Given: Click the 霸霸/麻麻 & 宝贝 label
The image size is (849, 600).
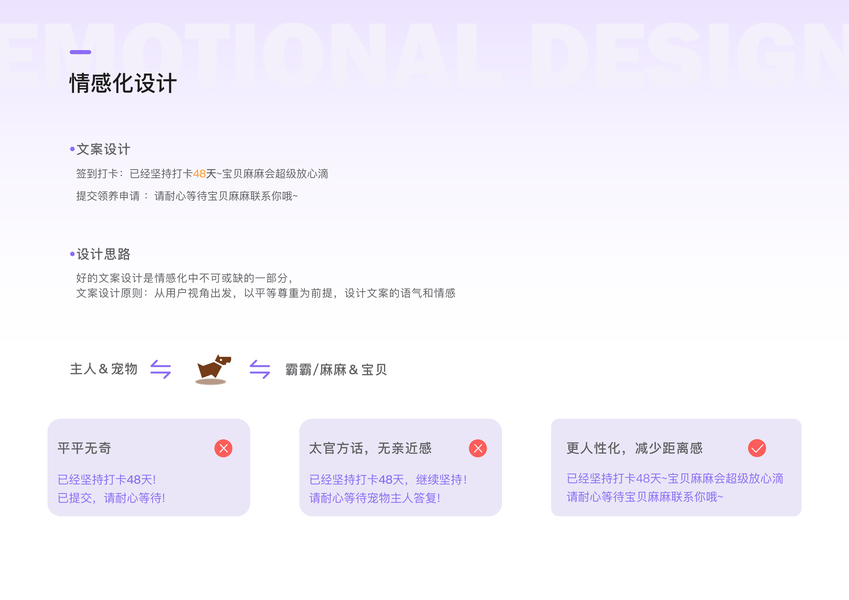Looking at the screenshot, I should [x=336, y=370].
